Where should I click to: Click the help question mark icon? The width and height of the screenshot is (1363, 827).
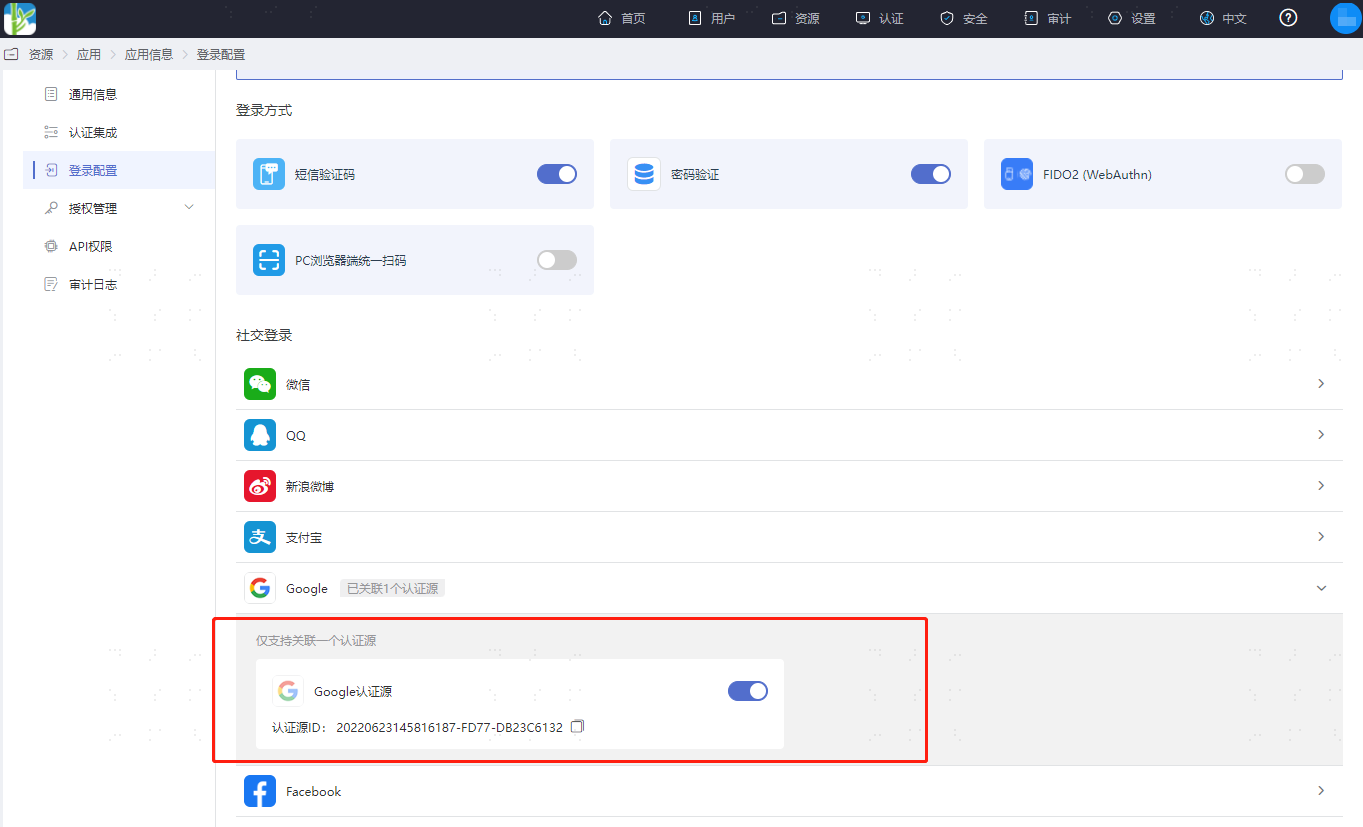point(1288,18)
